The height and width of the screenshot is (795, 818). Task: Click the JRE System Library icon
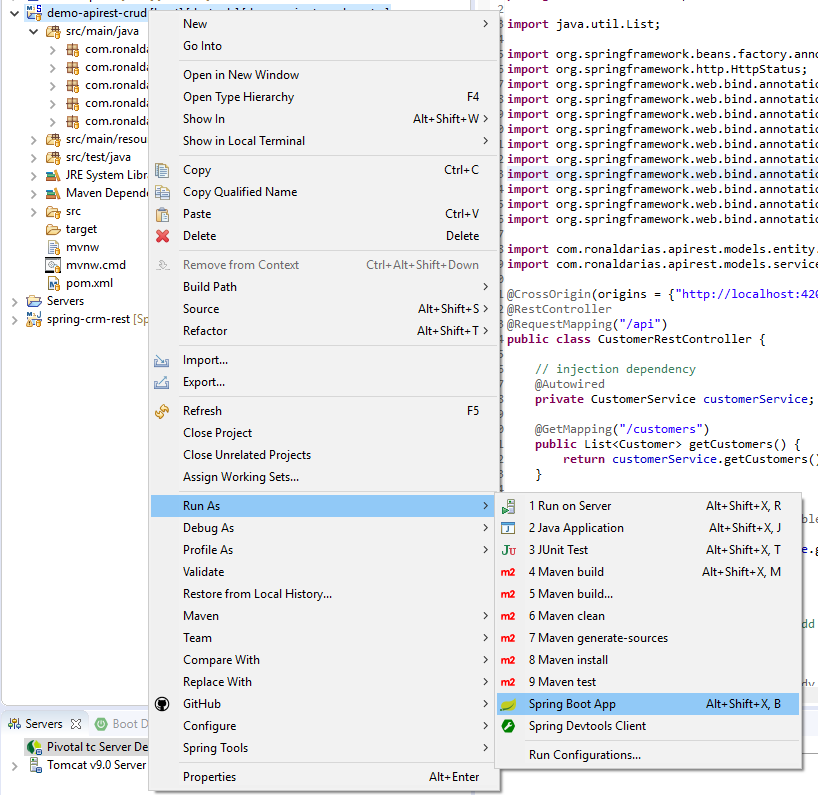click(x=53, y=175)
